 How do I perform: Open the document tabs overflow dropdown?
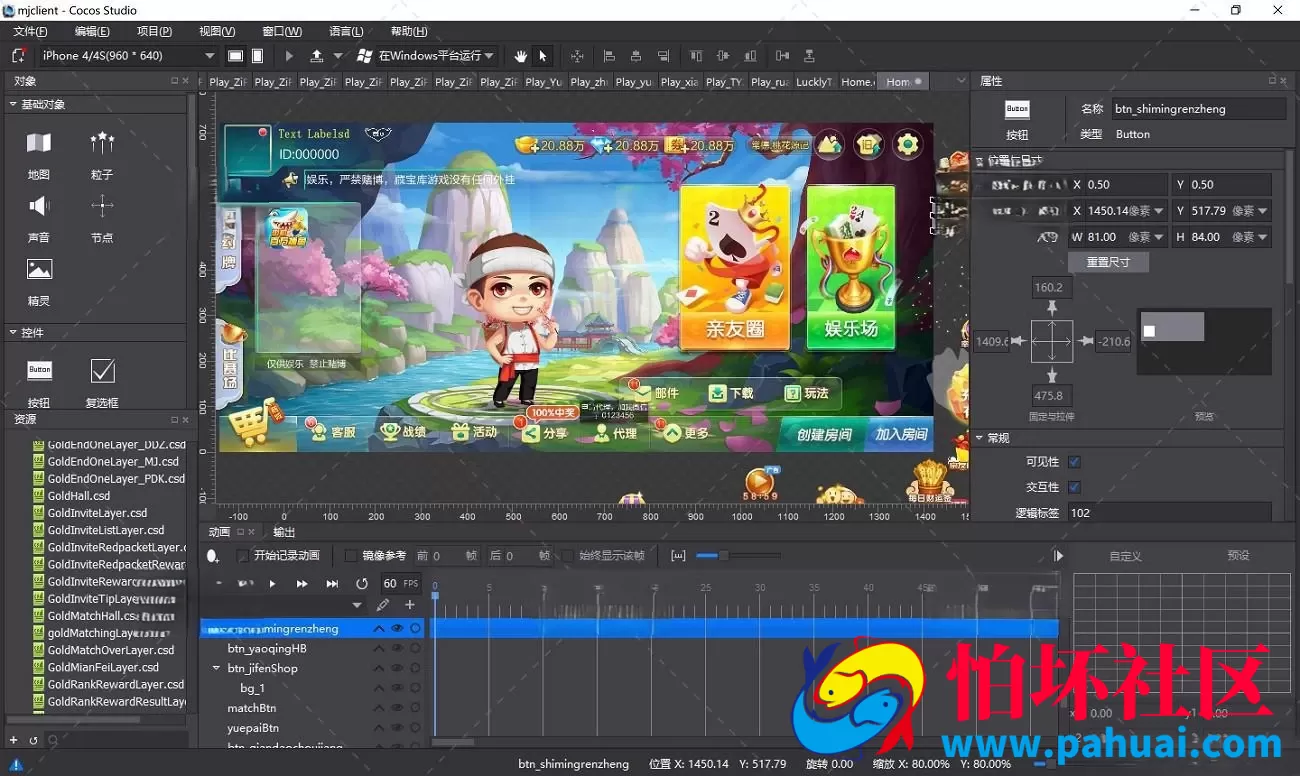point(961,81)
